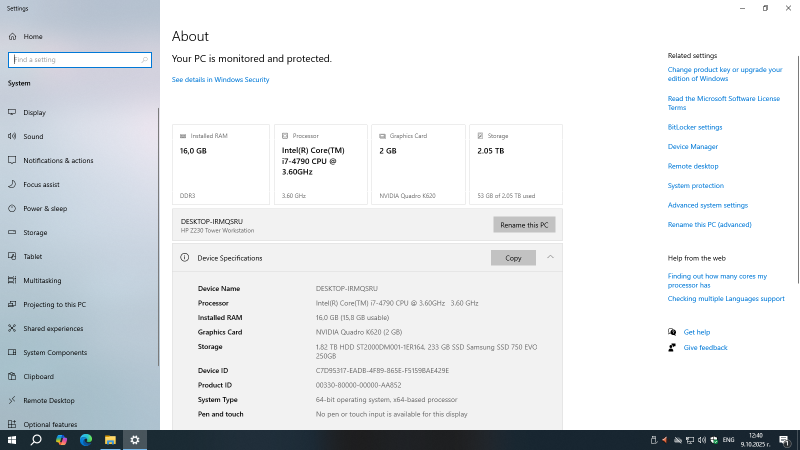Click the Home icon in the sidebar

[x=12, y=37]
